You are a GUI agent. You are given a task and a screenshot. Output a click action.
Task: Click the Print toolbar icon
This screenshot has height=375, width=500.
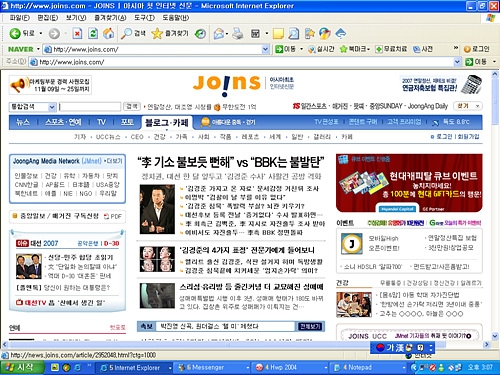(x=238, y=33)
